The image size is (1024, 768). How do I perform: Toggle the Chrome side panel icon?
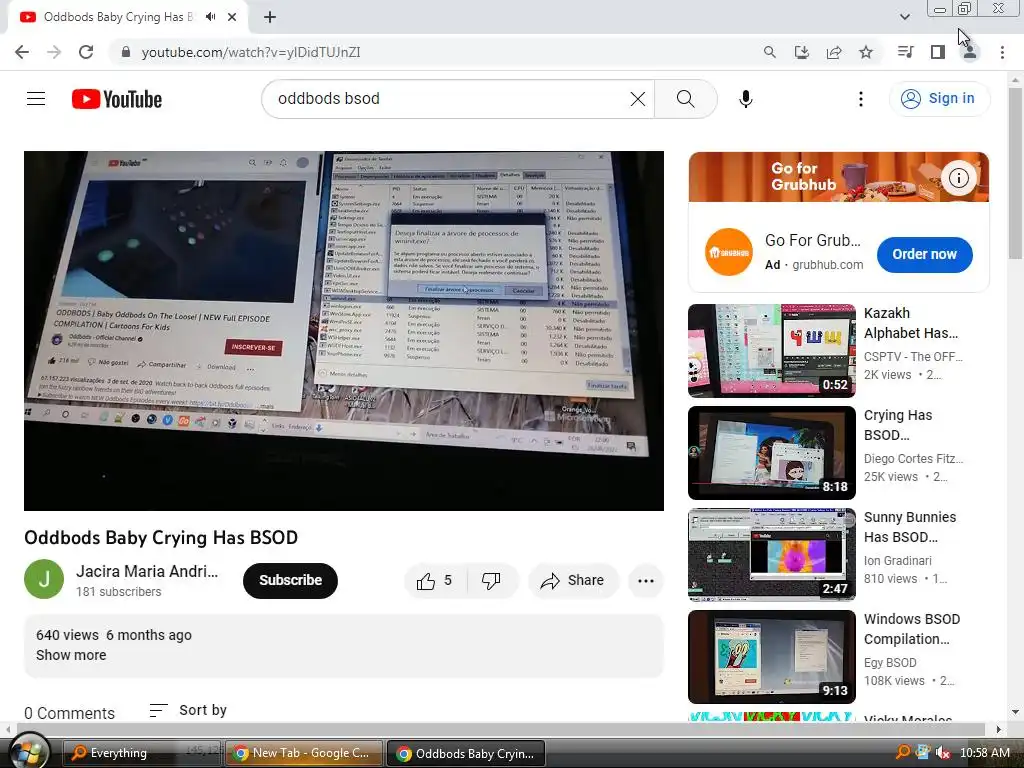point(938,52)
